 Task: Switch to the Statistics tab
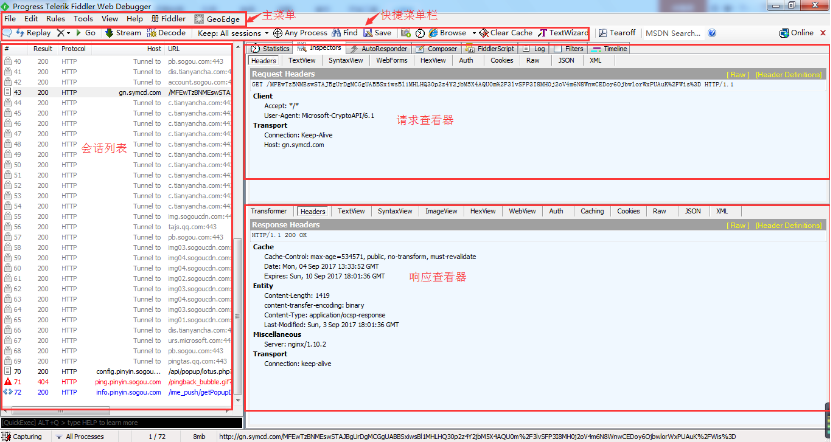click(270, 49)
